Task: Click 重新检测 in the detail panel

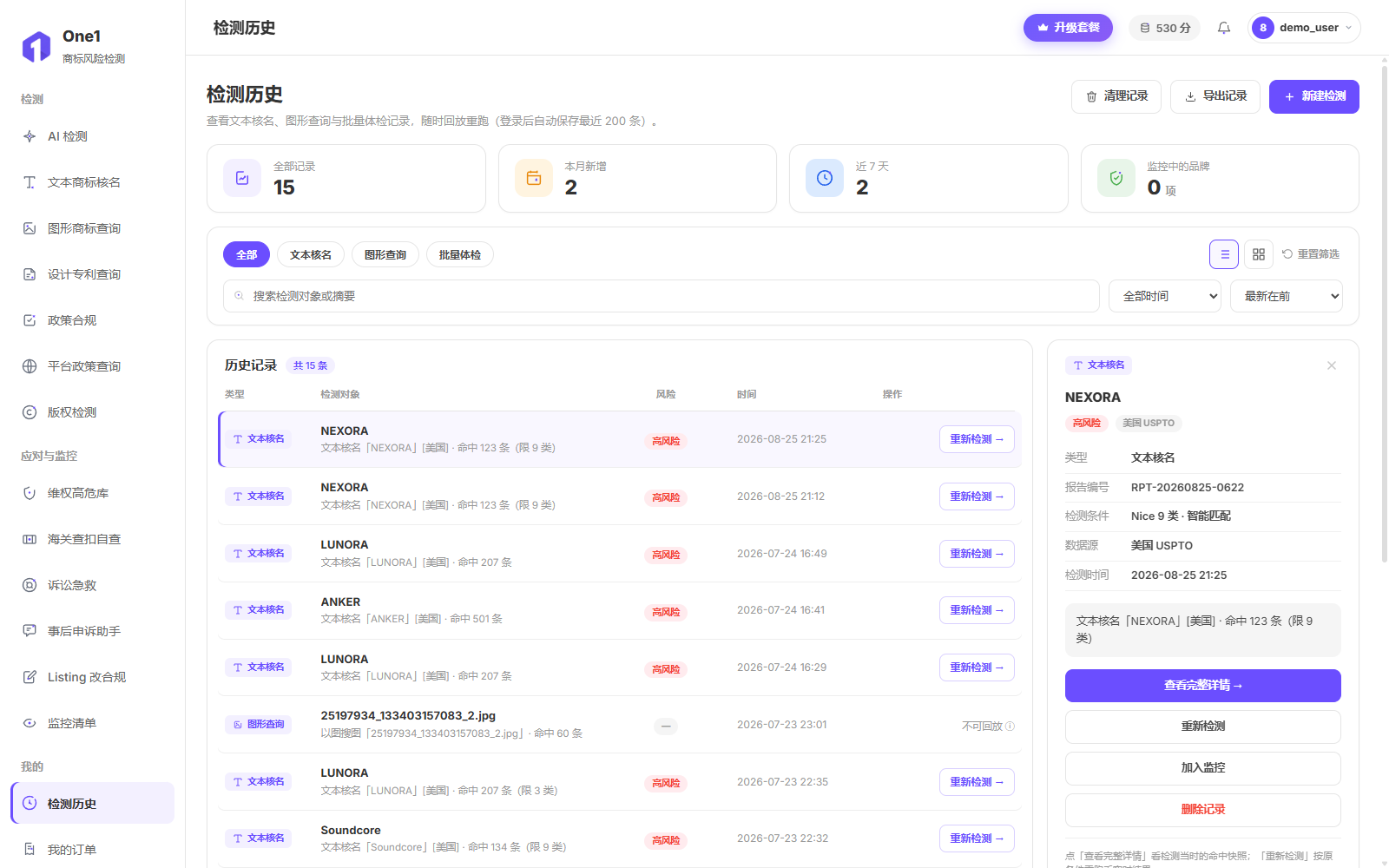Action: point(1203,727)
